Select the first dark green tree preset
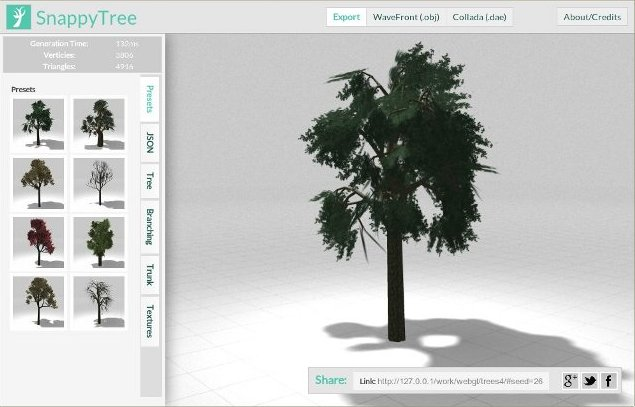Screen dimensions: 635x407 click(38, 123)
